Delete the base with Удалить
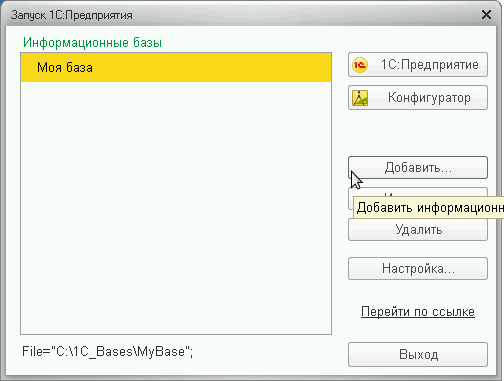This screenshot has width=504, height=381. 418,230
